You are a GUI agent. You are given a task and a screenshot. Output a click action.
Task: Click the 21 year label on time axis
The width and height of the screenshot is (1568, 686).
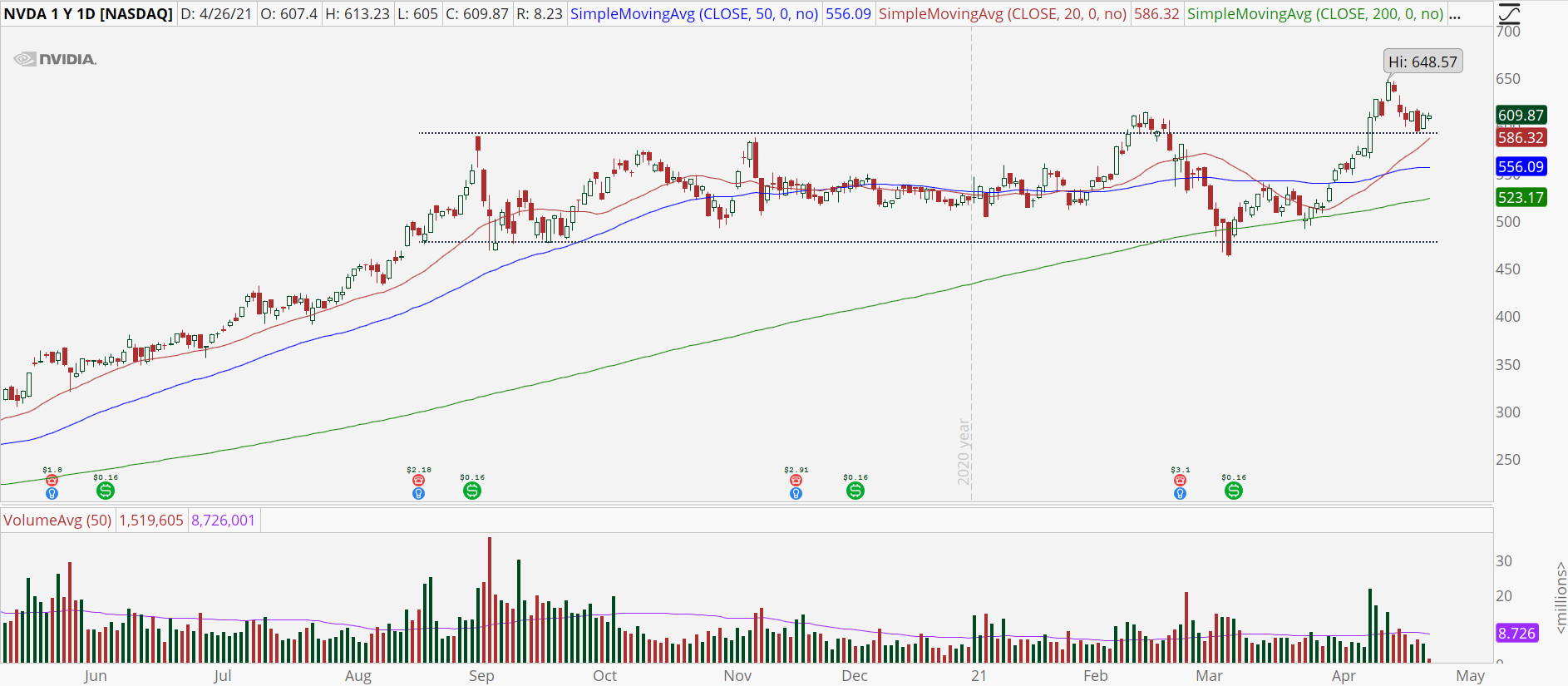coord(979,675)
